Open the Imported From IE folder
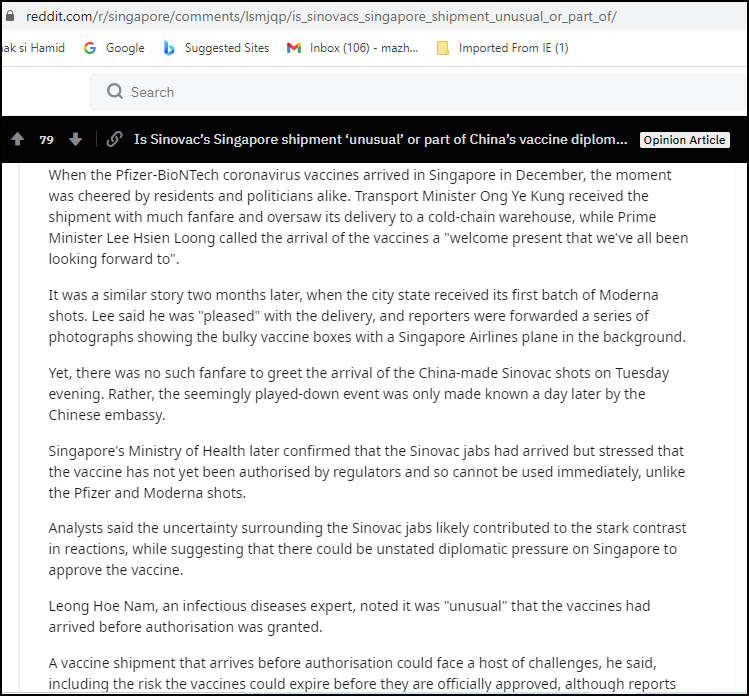Screen dimensions: 749x696 tap(503, 48)
